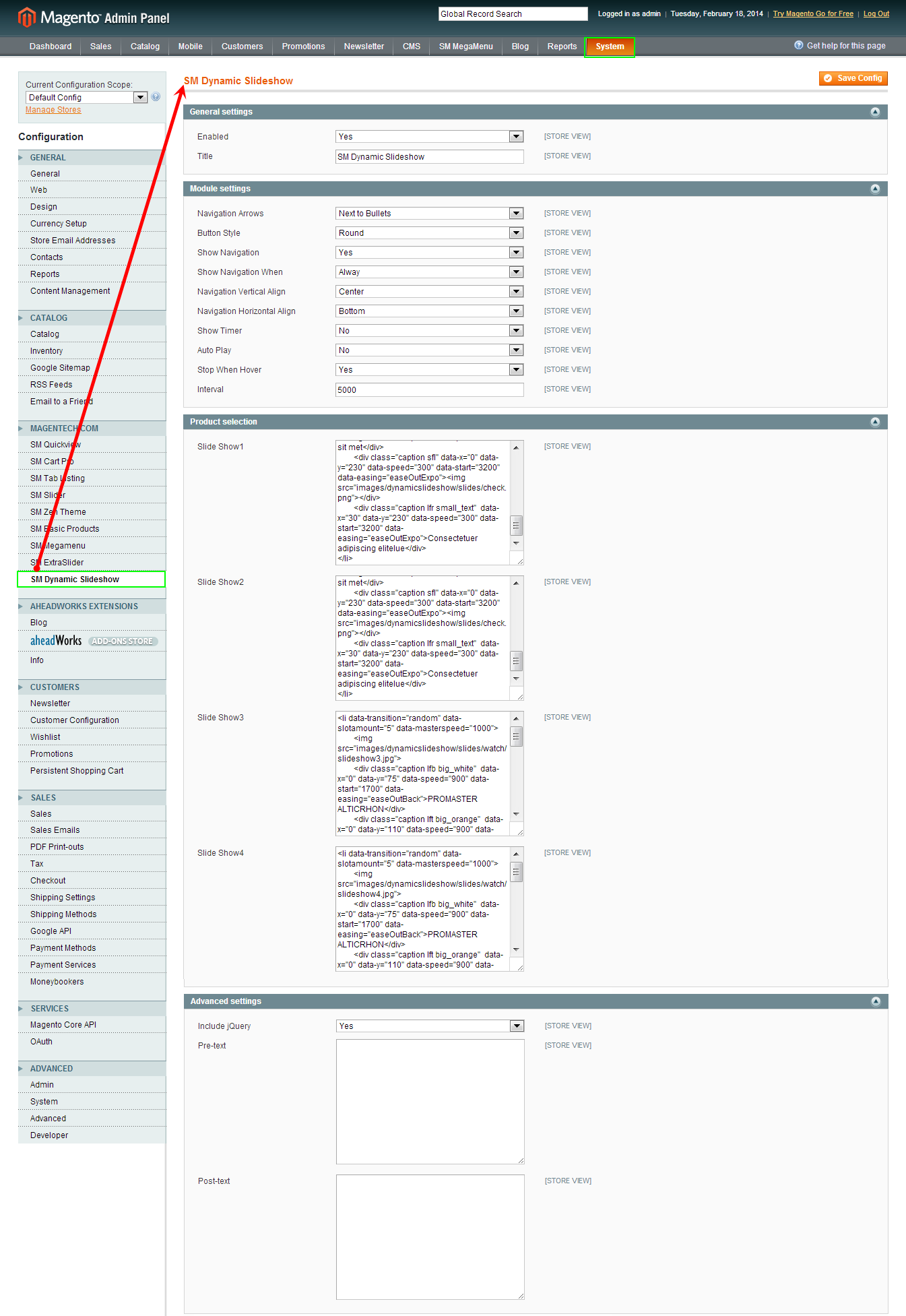Click into the Title input field
The height and width of the screenshot is (1316, 906).
click(430, 157)
